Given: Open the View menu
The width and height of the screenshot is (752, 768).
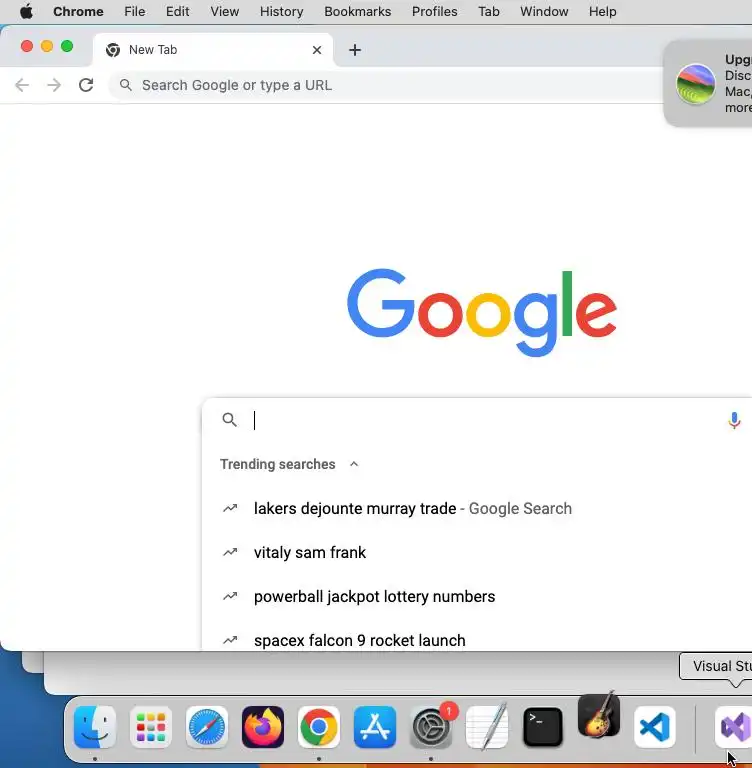Looking at the screenshot, I should tap(225, 11).
